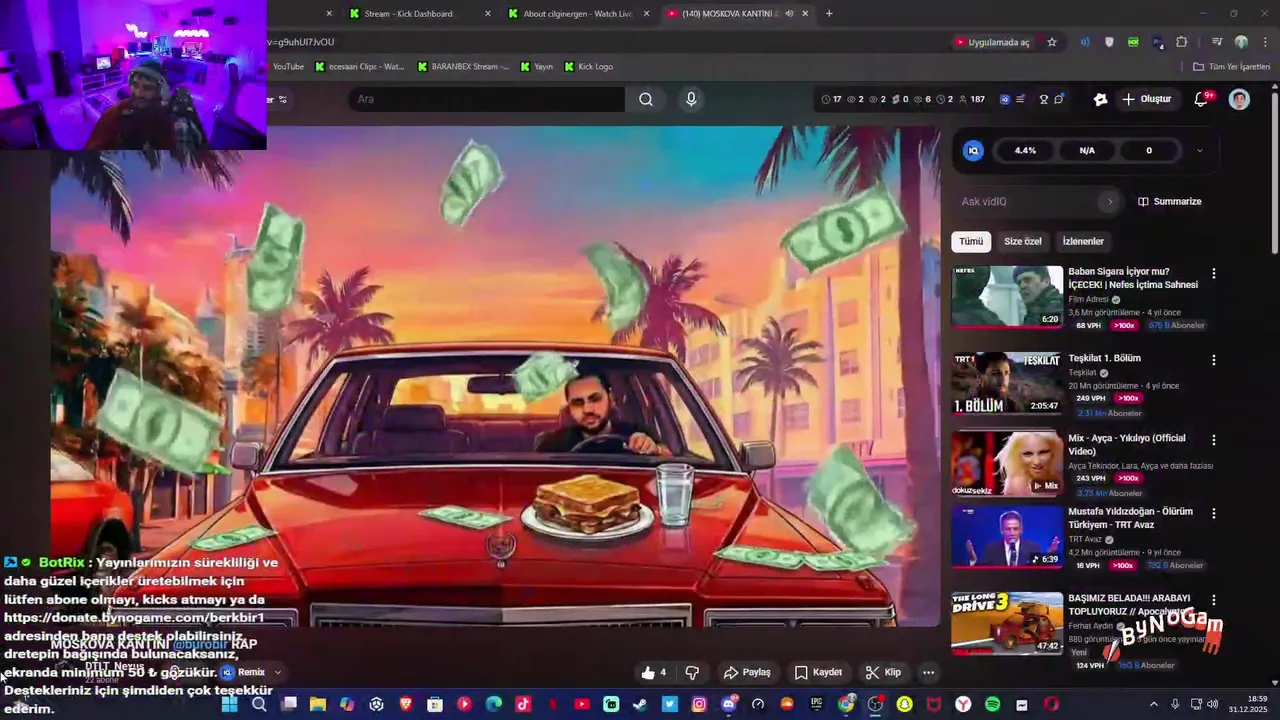
Task: Open options menu for Mix - Ayça Yıkılıyo
Action: pyautogui.click(x=1214, y=440)
